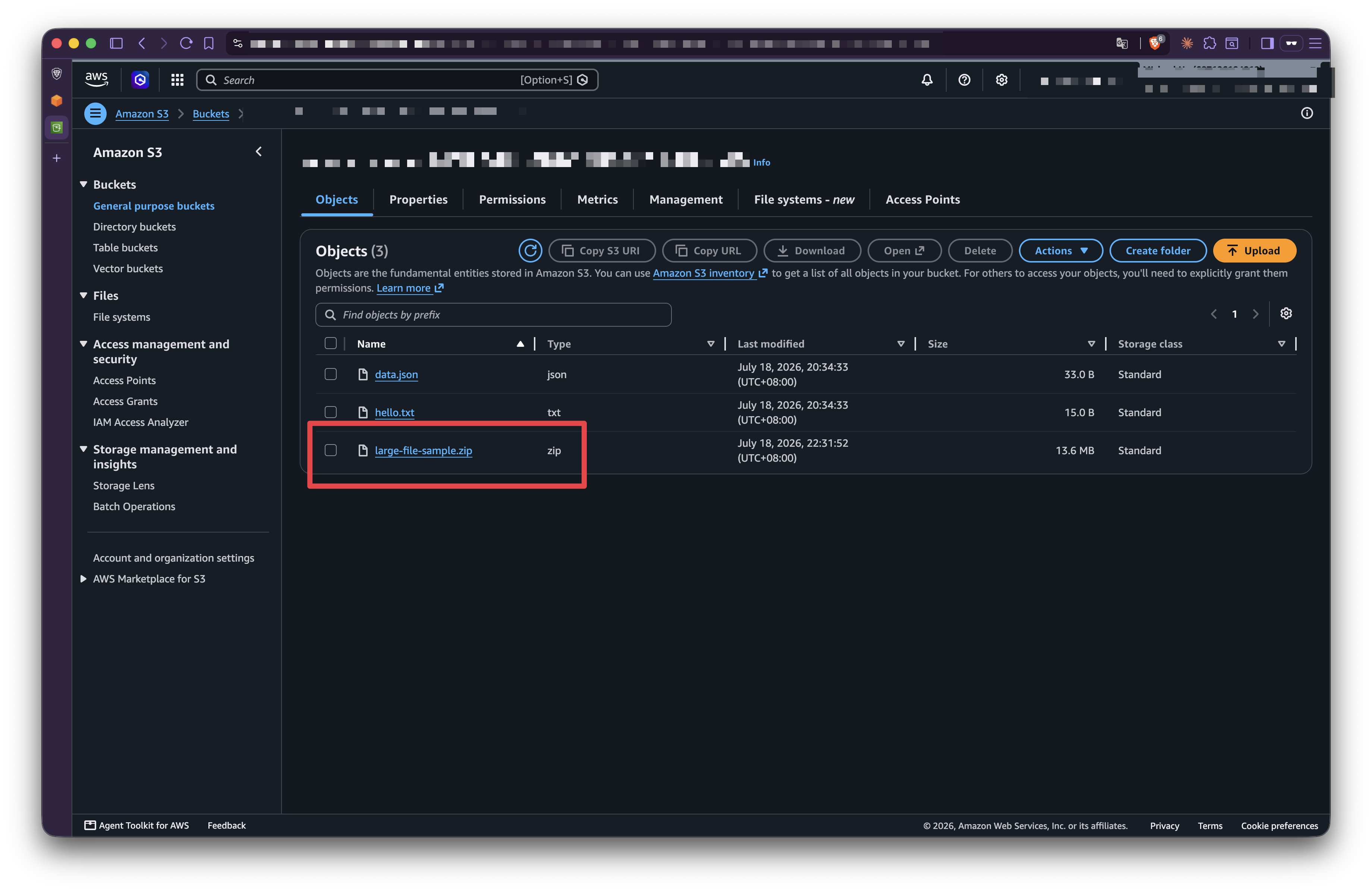Open the info panel icon
This screenshot has height=892, width=1372.
(x=1306, y=113)
